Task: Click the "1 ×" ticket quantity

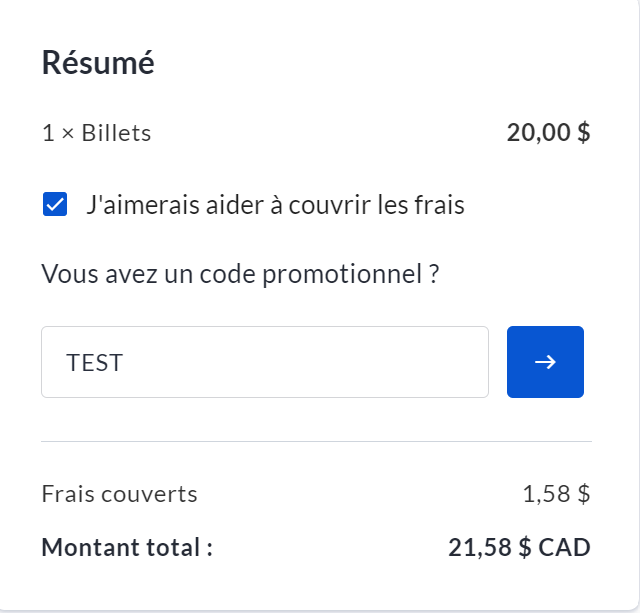Action: point(58,133)
